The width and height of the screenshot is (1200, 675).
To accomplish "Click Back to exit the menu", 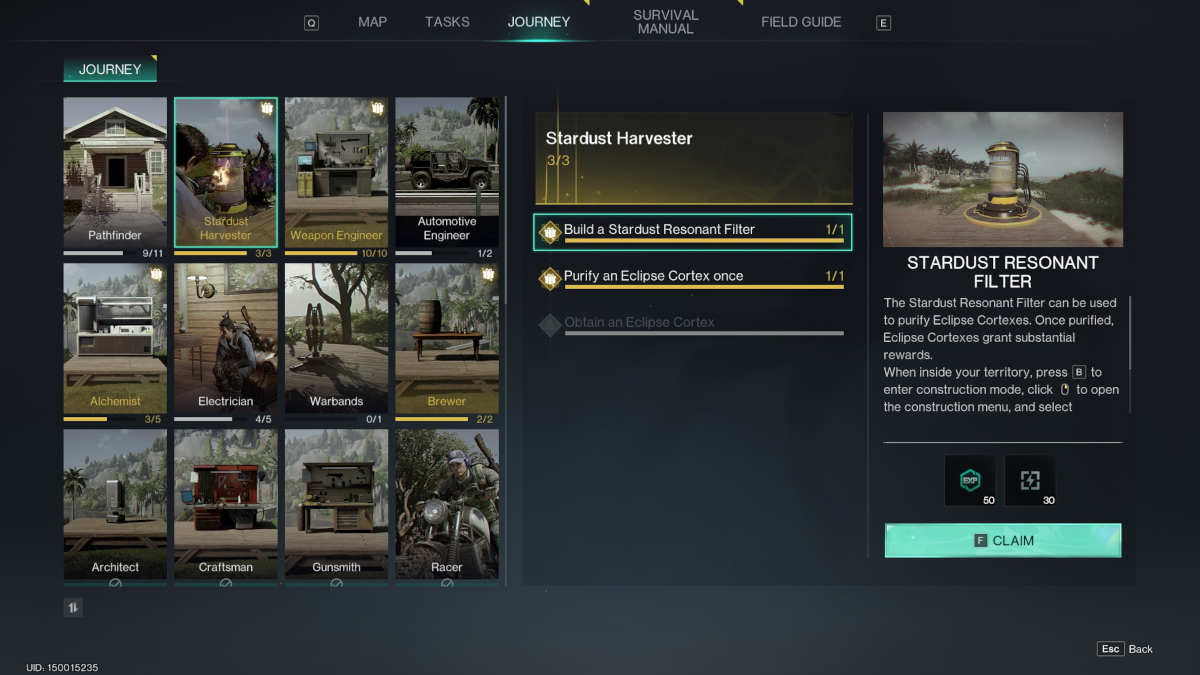I will pos(1141,649).
